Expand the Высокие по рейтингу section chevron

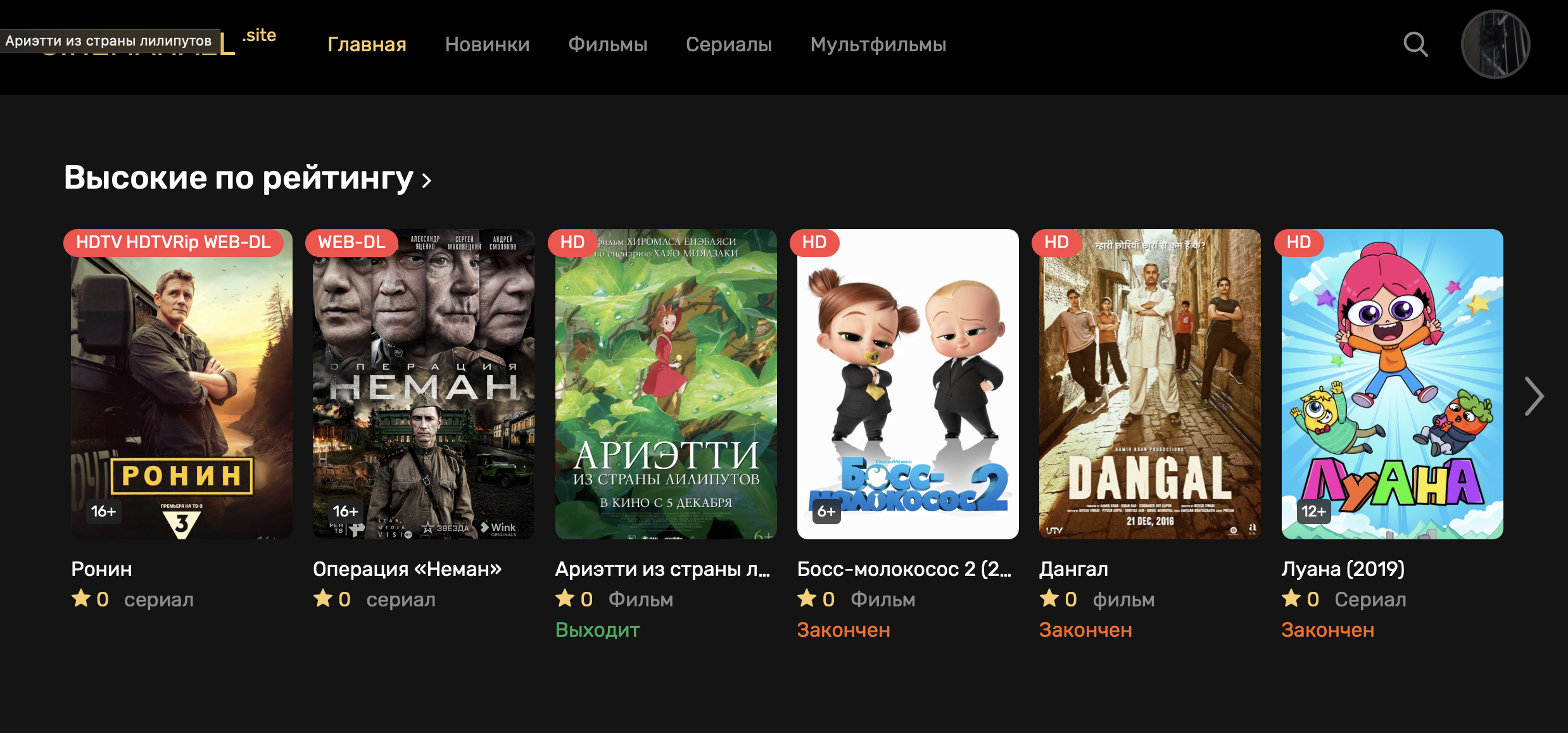[427, 181]
